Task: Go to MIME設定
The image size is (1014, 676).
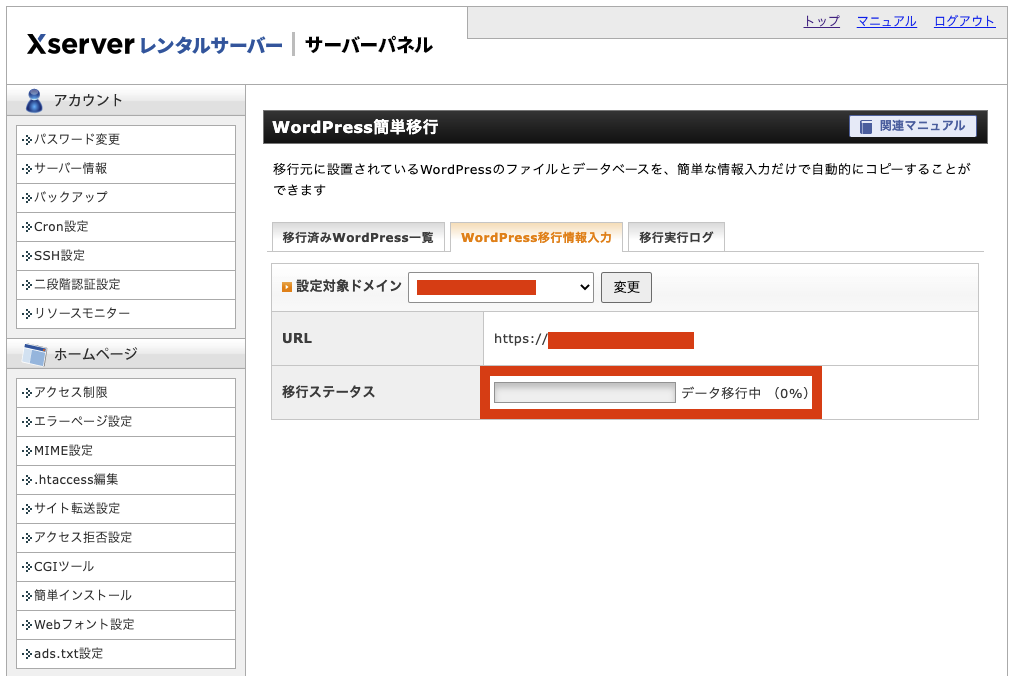Action: [x=126, y=451]
